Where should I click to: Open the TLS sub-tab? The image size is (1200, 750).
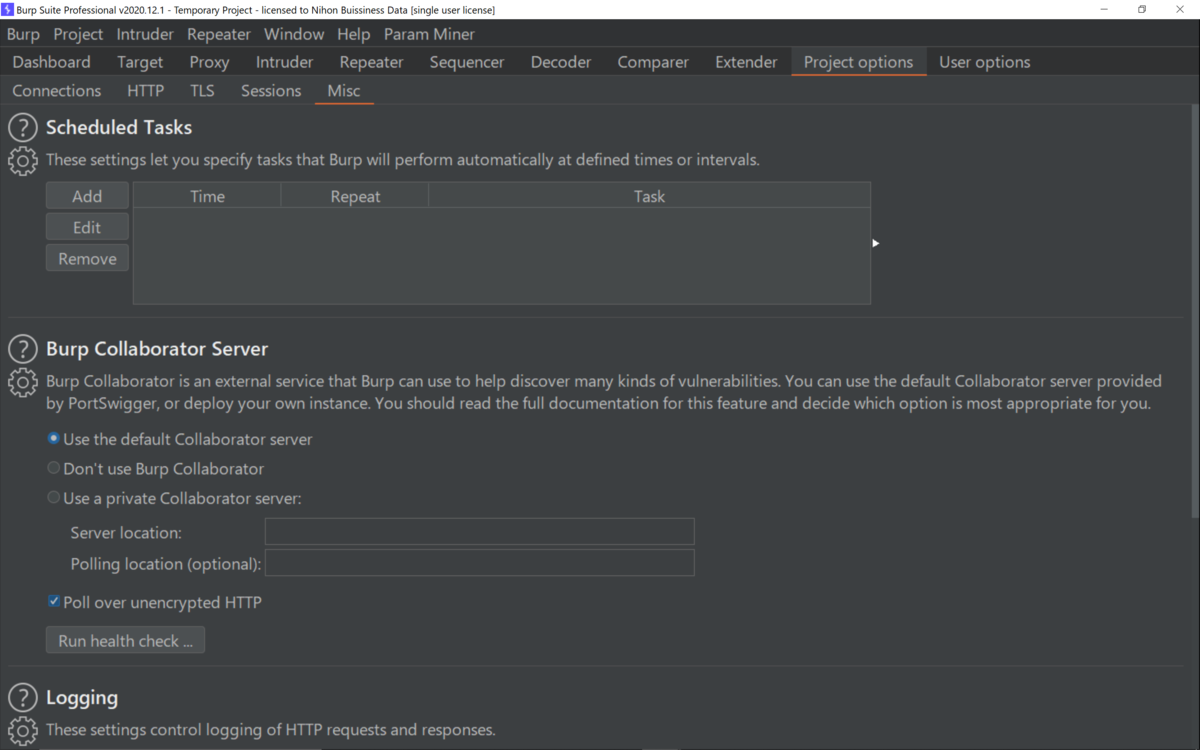202,91
